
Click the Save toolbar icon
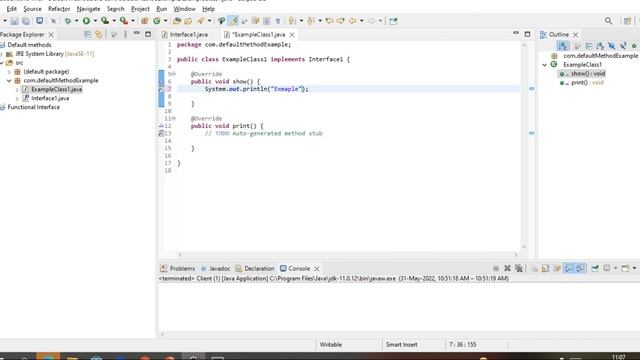[14, 21]
